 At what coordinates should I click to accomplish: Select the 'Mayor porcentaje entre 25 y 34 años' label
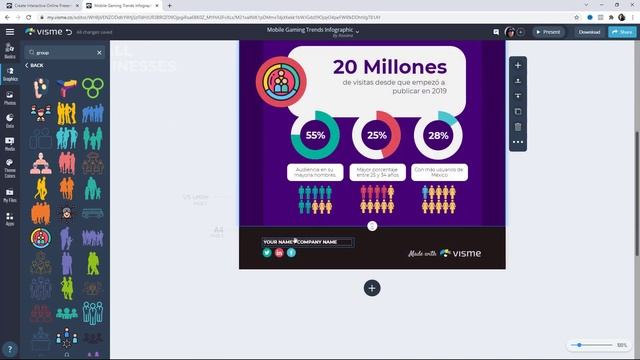point(378,172)
